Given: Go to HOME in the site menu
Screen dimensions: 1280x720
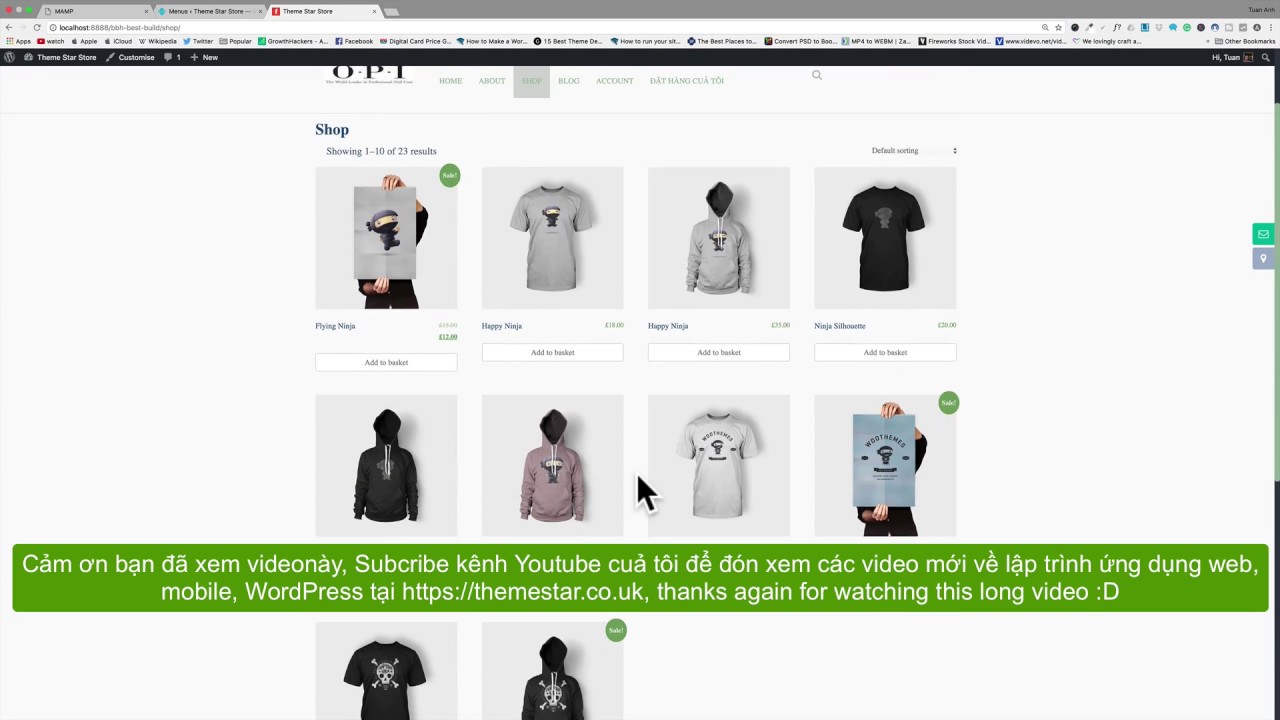Looking at the screenshot, I should click(x=450, y=81).
